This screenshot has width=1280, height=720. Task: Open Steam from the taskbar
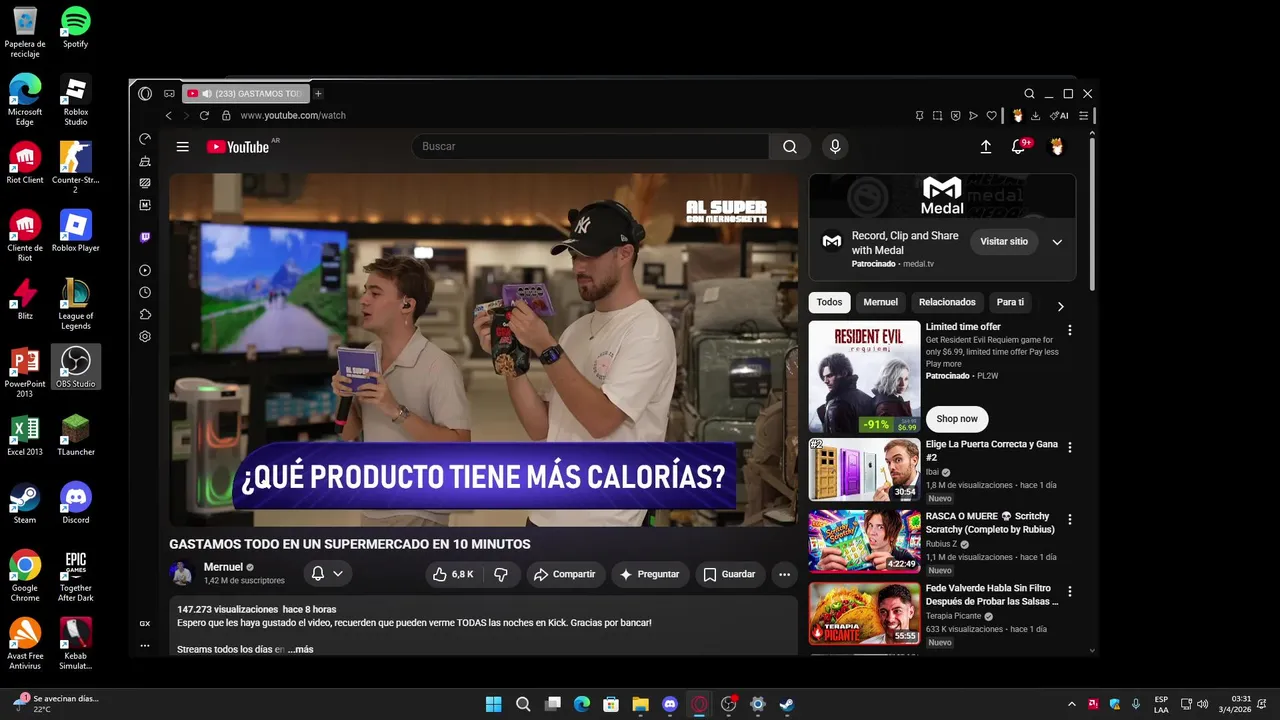pos(787,704)
